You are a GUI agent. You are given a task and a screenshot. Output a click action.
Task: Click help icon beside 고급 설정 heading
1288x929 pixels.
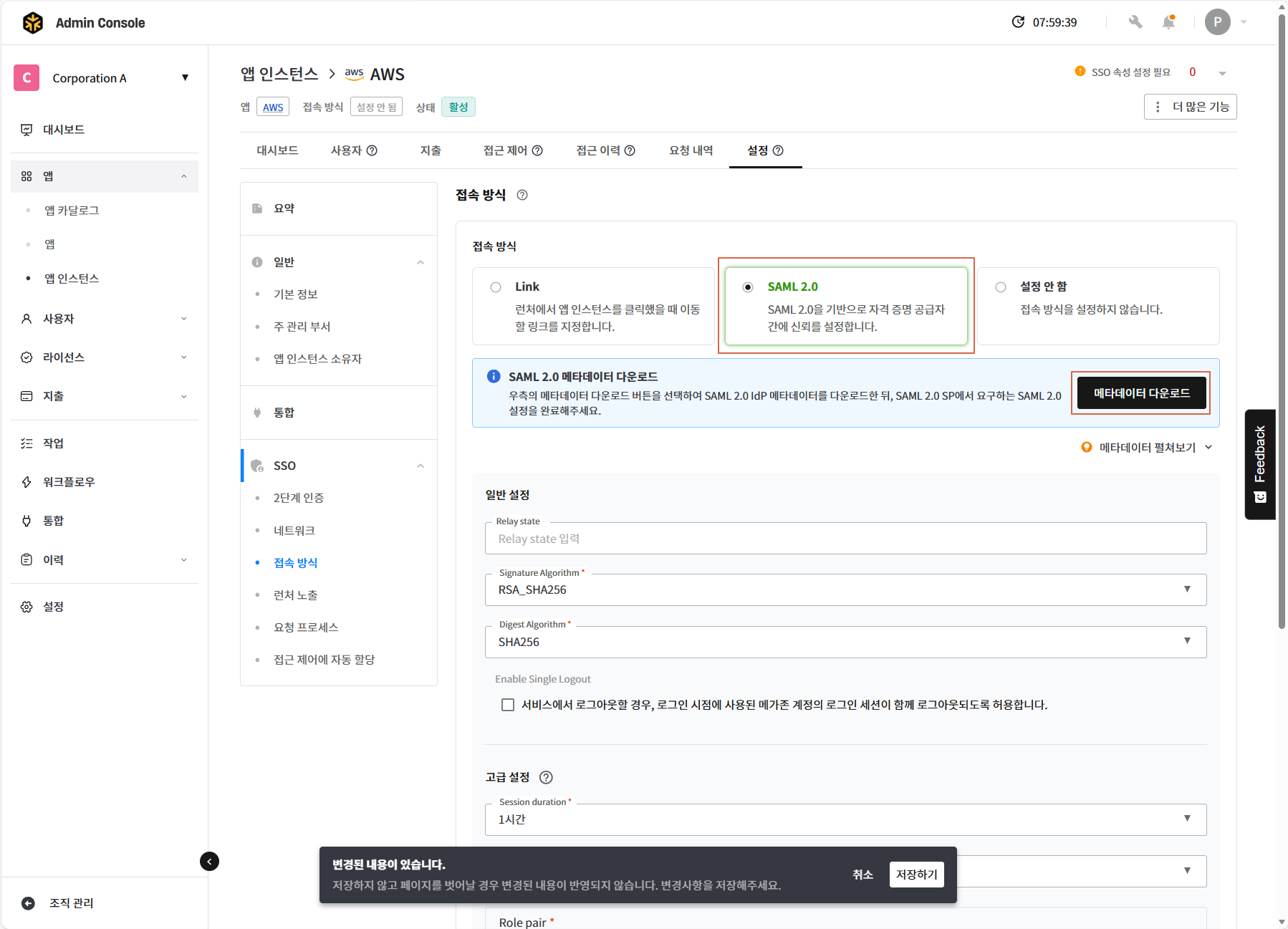click(546, 777)
